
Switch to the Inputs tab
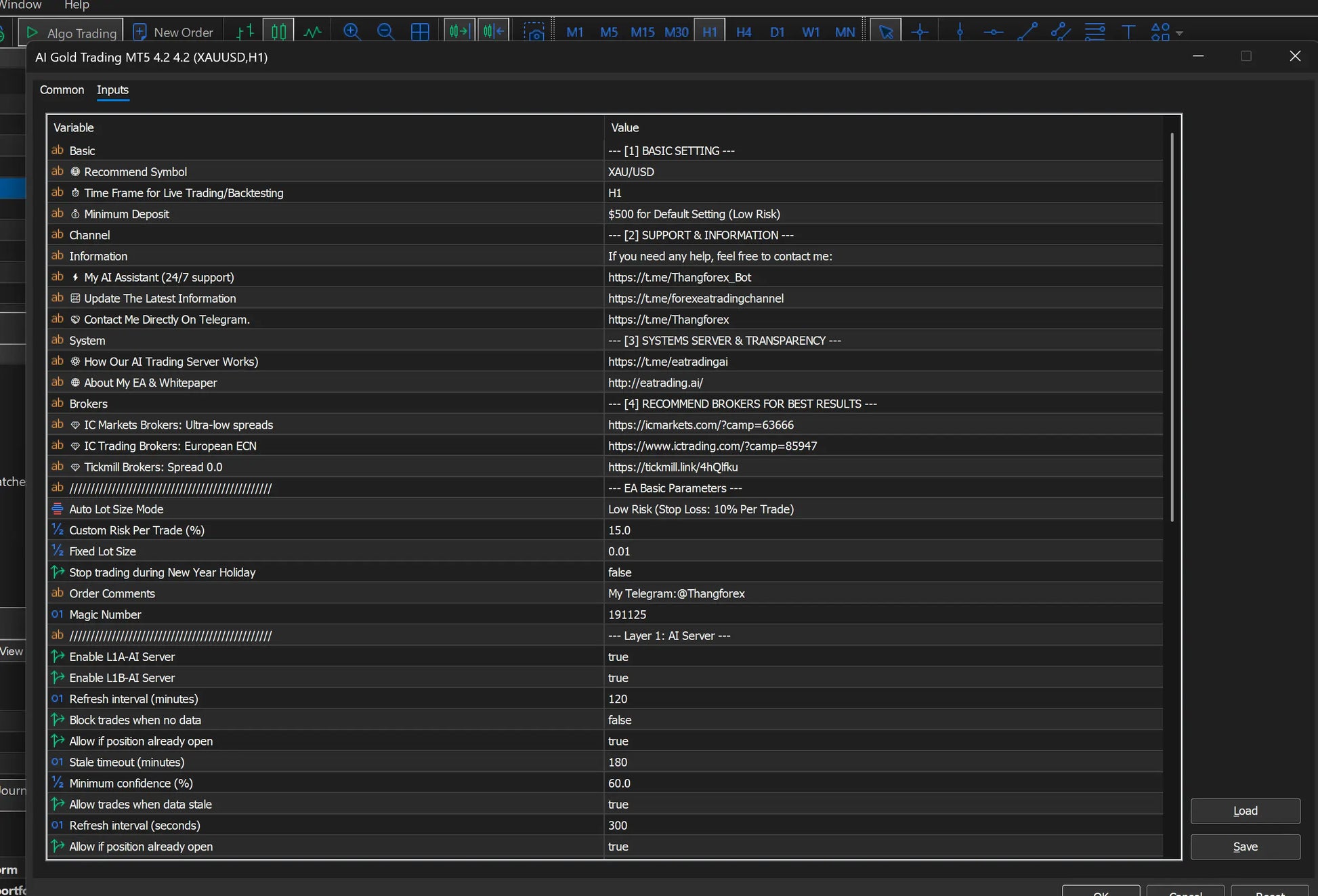click(112, 89)
